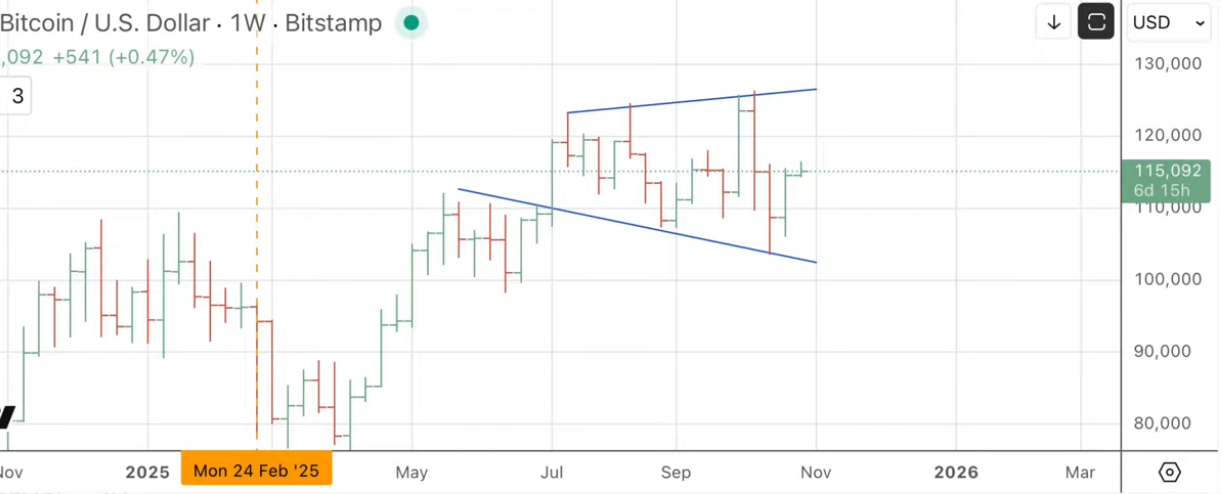Click the 100,000 price scale label

click(1167, 279)
